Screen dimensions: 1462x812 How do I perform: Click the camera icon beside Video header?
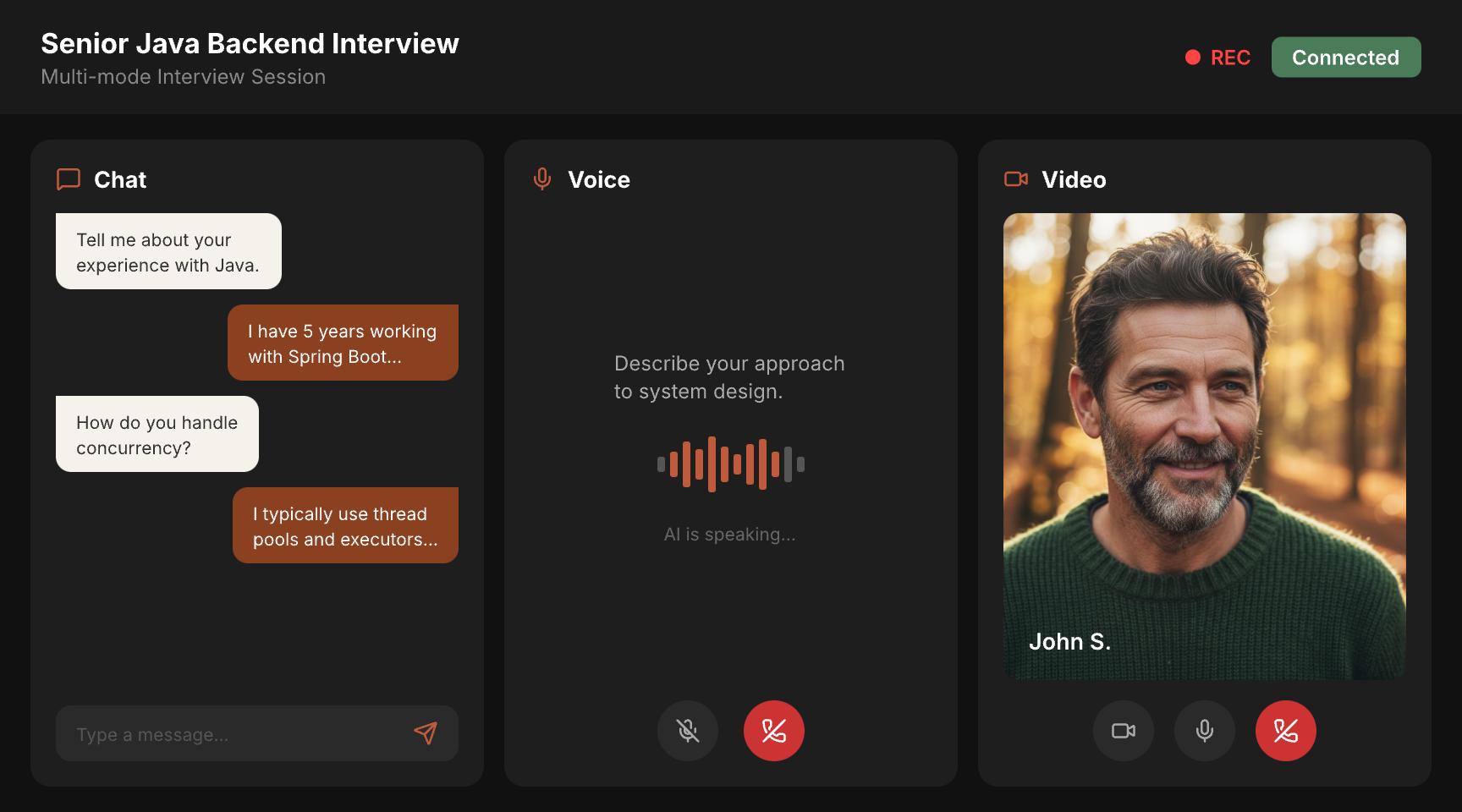1017,179
